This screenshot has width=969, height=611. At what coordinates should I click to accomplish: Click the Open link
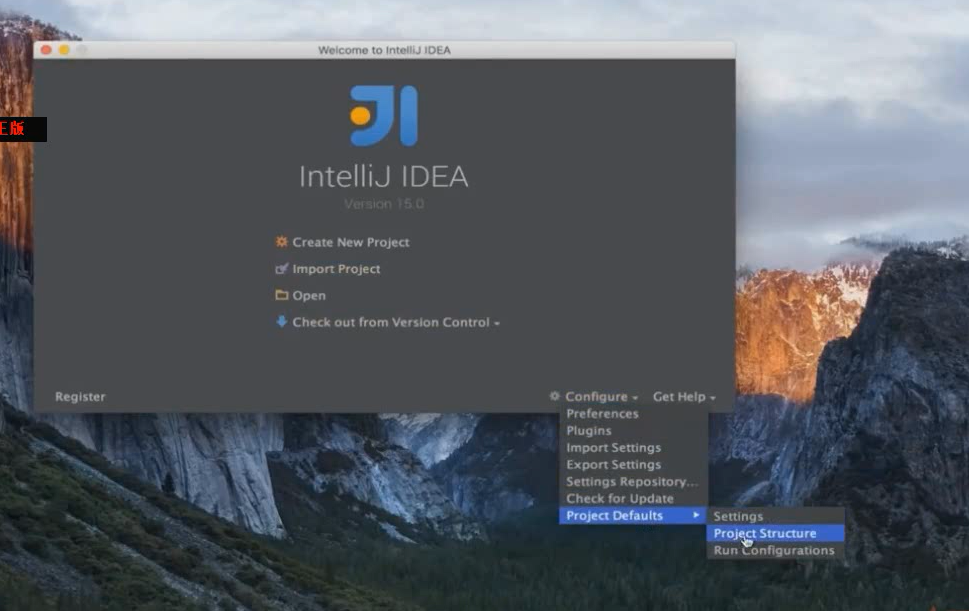click(x=309, y=295)
